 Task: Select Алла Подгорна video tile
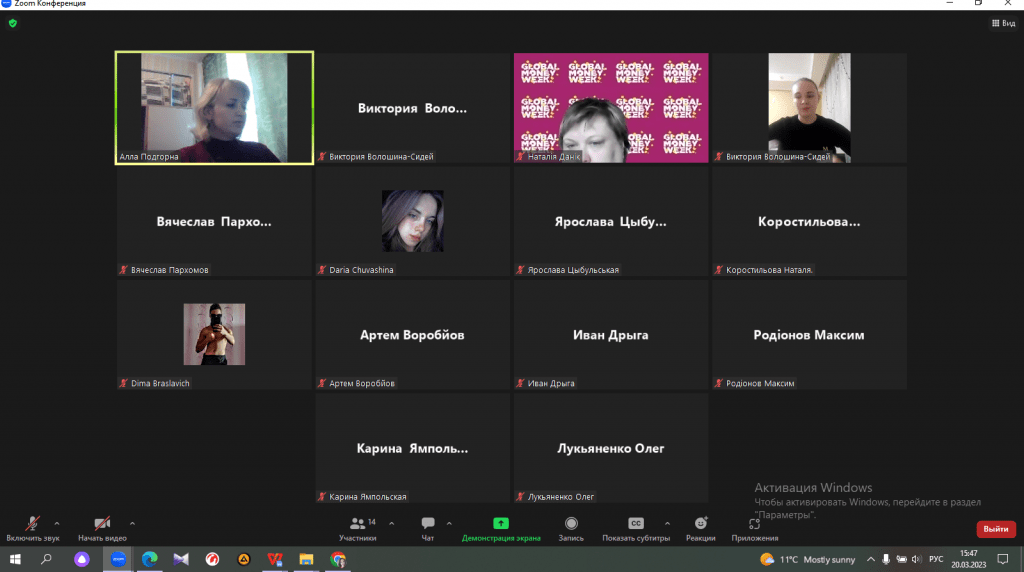(x=214, y=107)
